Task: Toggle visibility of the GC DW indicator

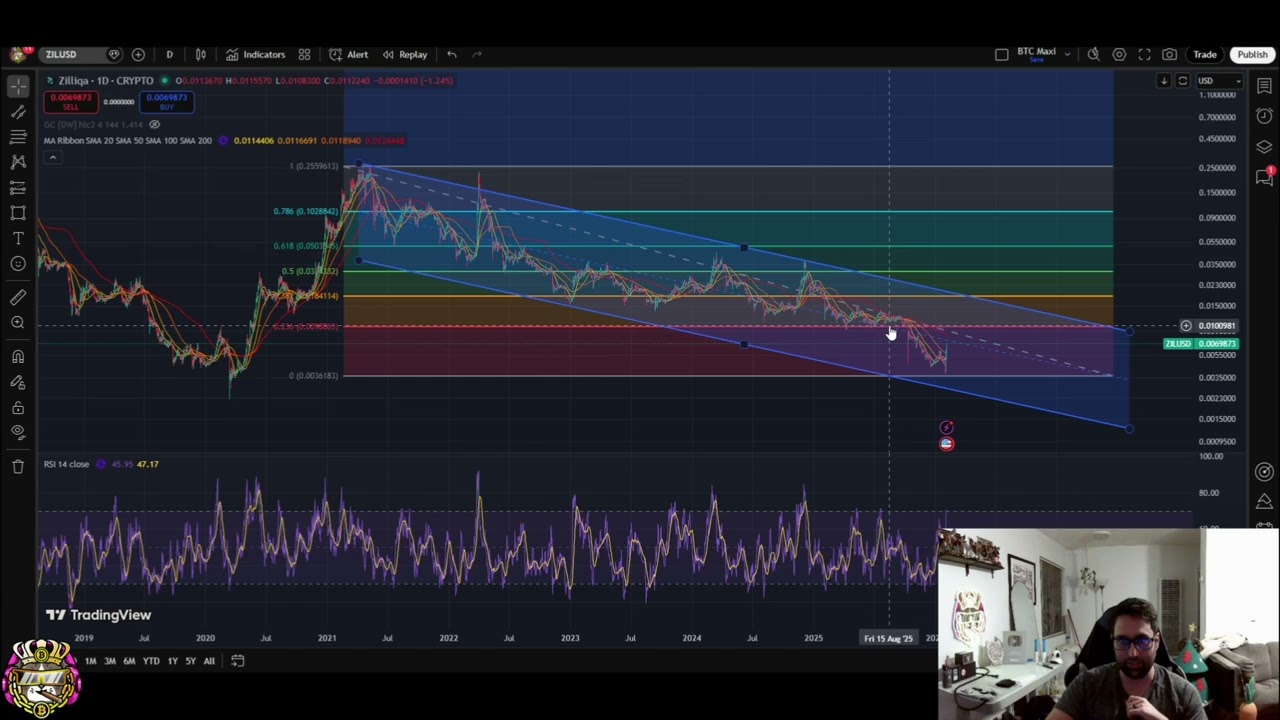Action: click(154, 124)
